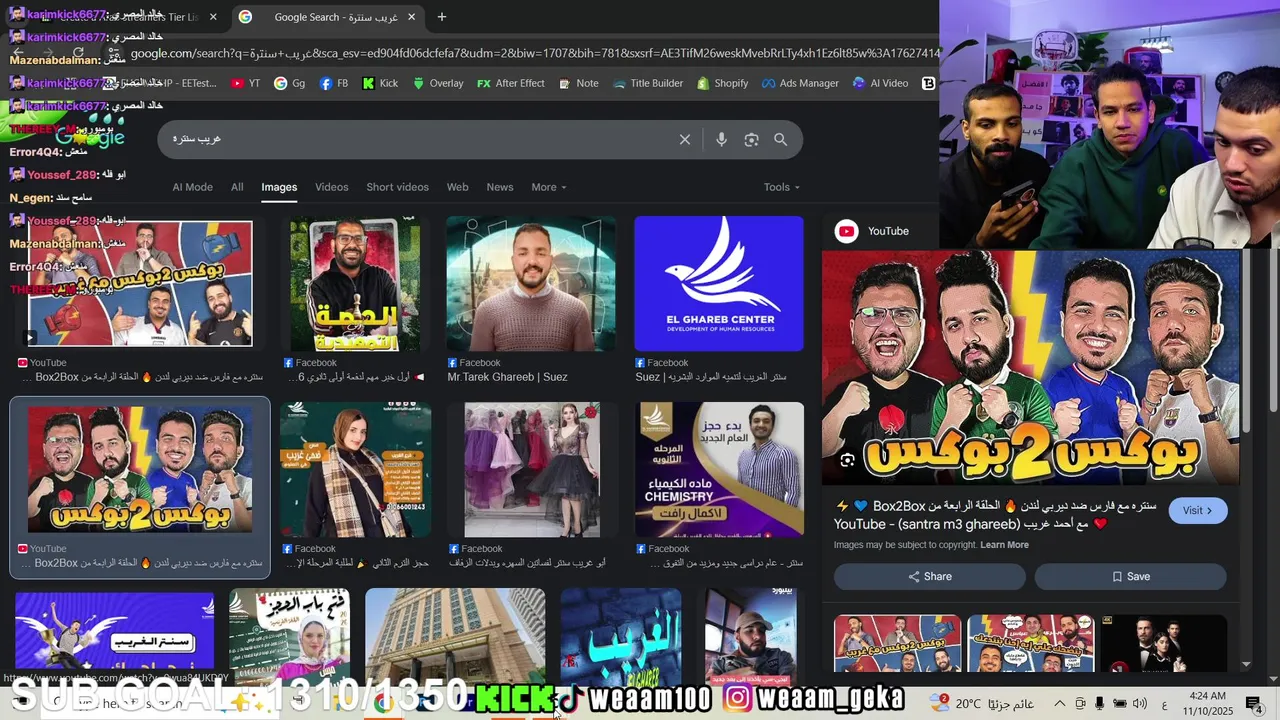The image size is (1280, 720).
Task: Click the magnifier search icon
Action: tap(781, 140)
